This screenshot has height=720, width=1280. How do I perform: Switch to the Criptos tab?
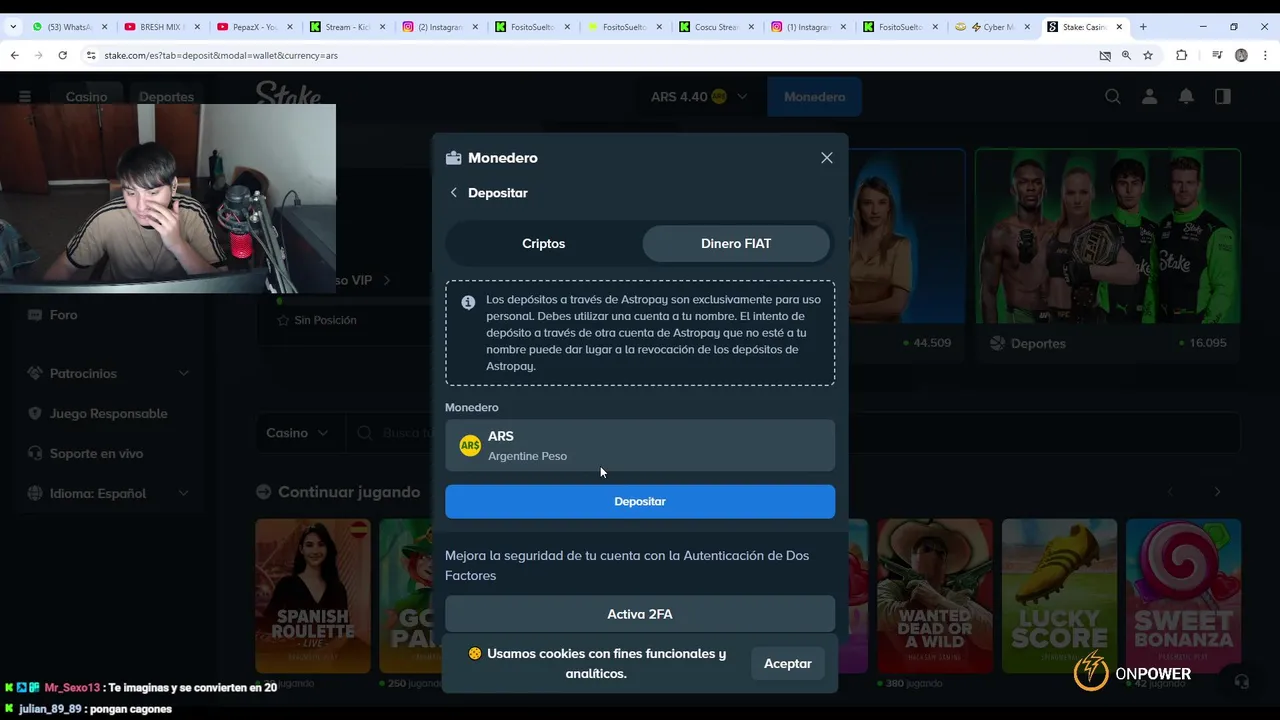pos(544,244)
